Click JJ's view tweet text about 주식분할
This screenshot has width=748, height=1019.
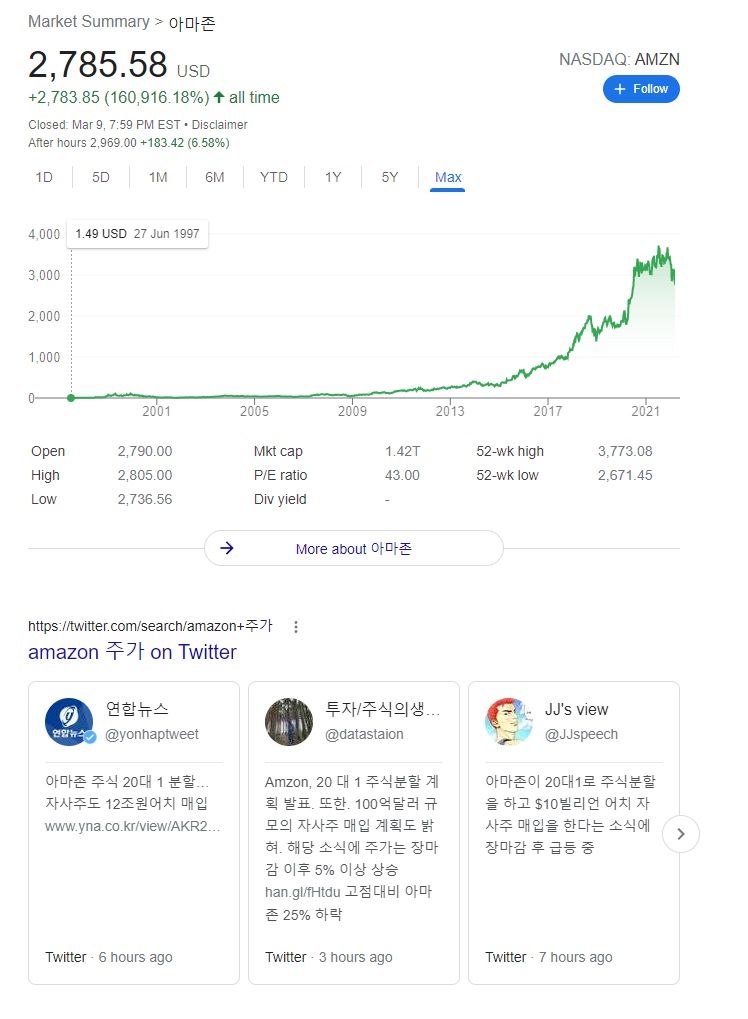(571, 814)
